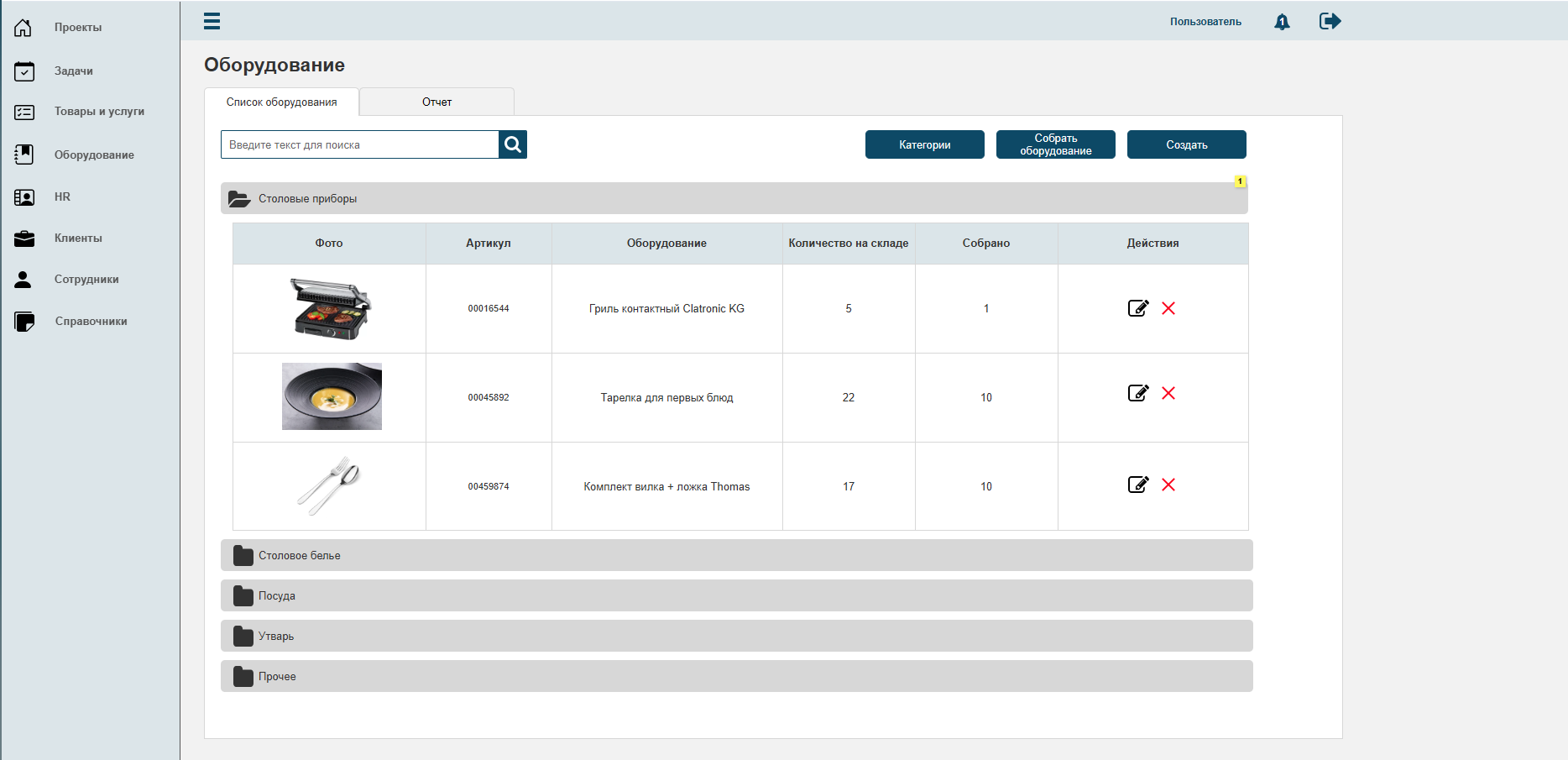Image resolution: width=1568 pixels, height=760 pixels.
Task: Expand the Утварь category folder
Action: tap(243, 636)
